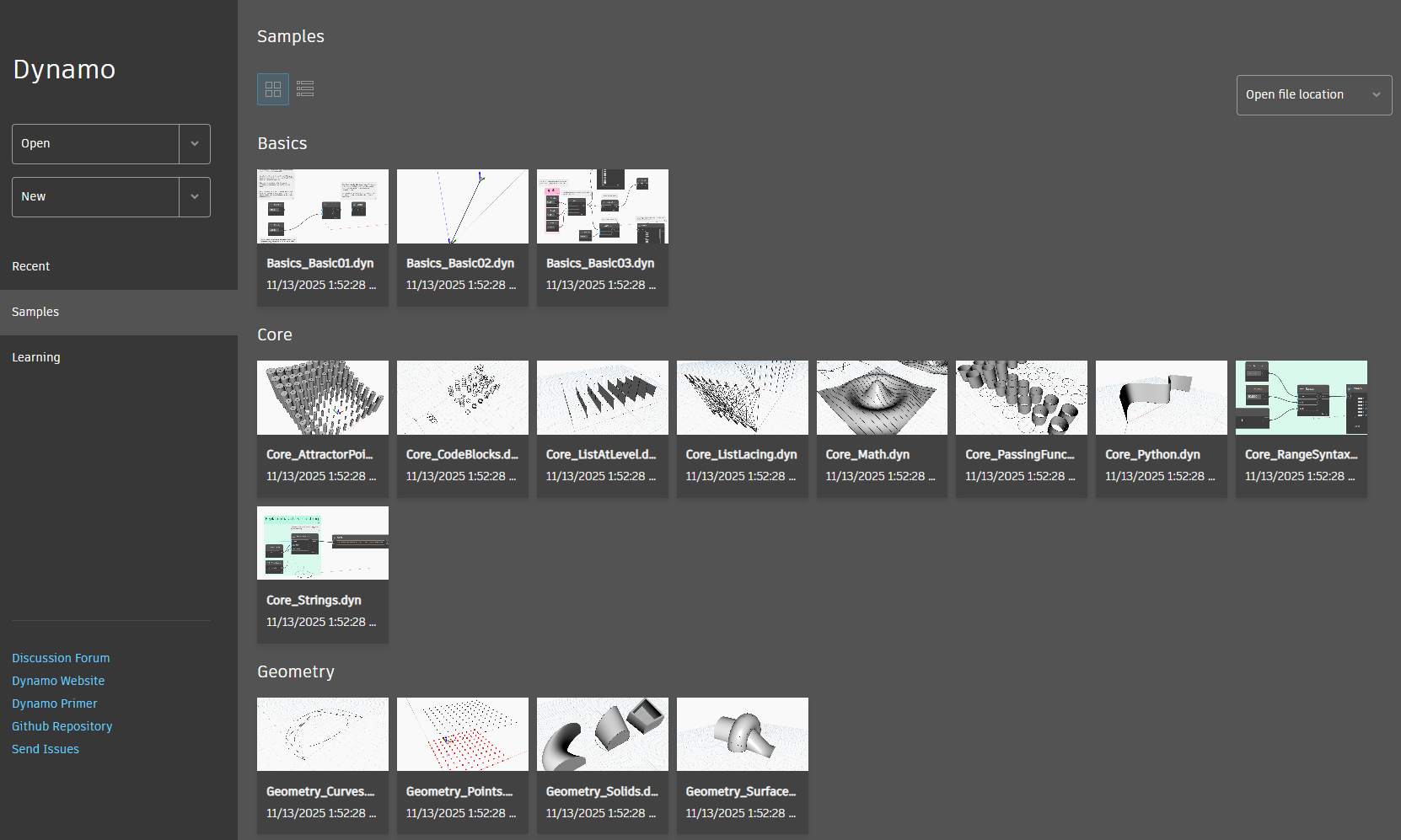
Task: Visit the Dynamo Website
Action: [58, 680]
